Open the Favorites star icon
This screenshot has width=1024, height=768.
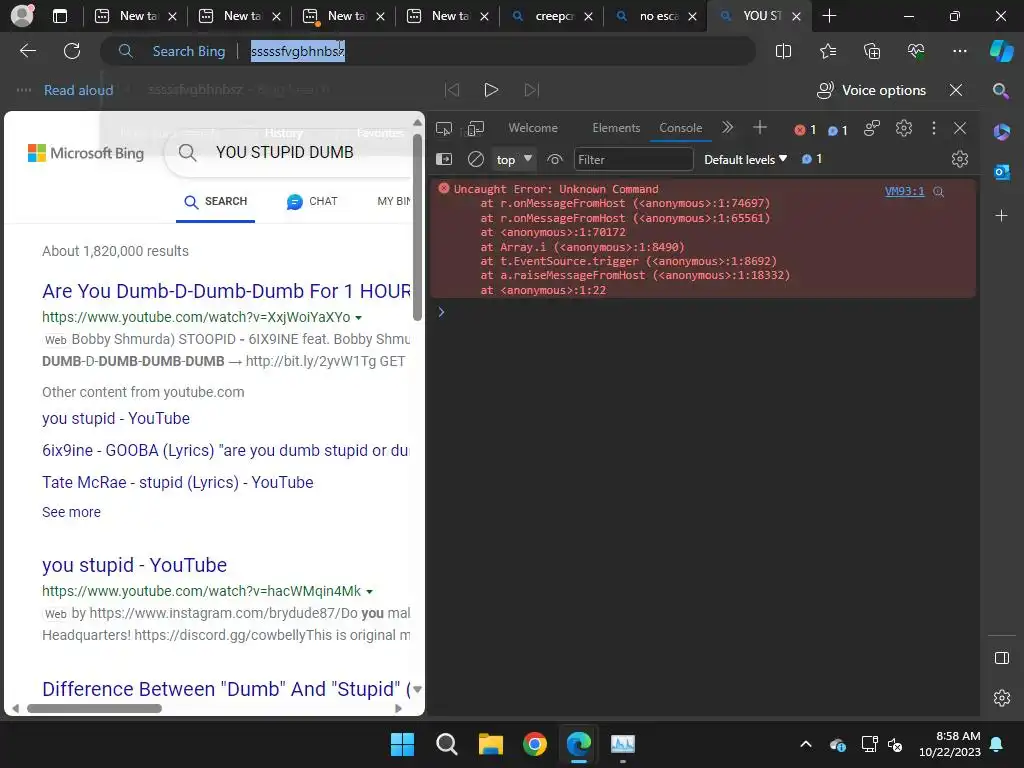tap(827, 51)
